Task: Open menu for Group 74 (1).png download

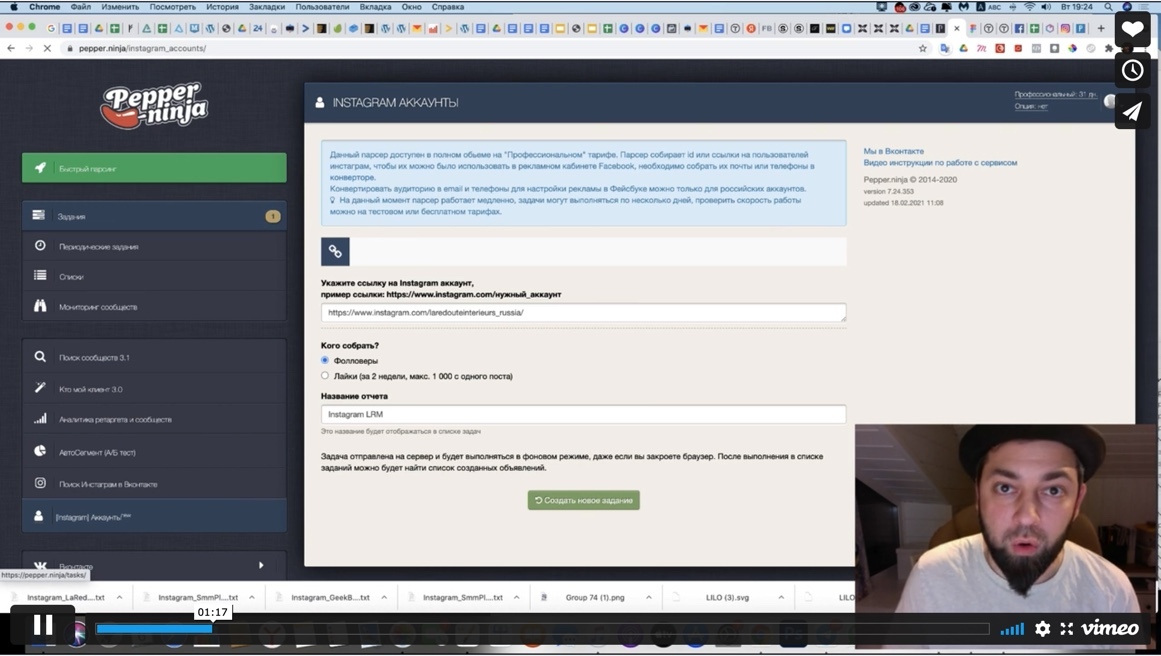Action: click(649, 597)
